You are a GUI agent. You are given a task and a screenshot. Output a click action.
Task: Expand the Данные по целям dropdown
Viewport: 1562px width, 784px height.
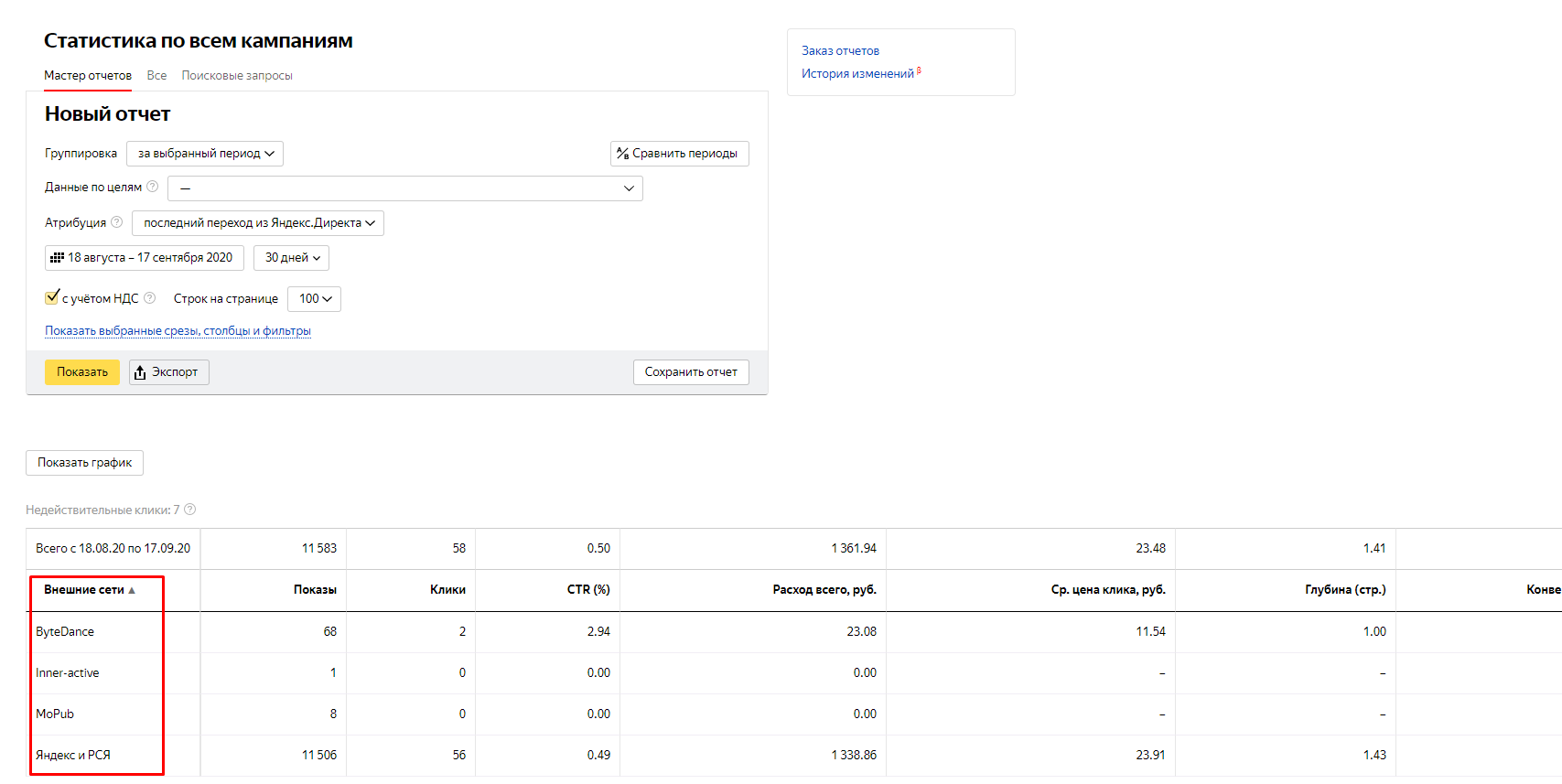pos(404,188)
